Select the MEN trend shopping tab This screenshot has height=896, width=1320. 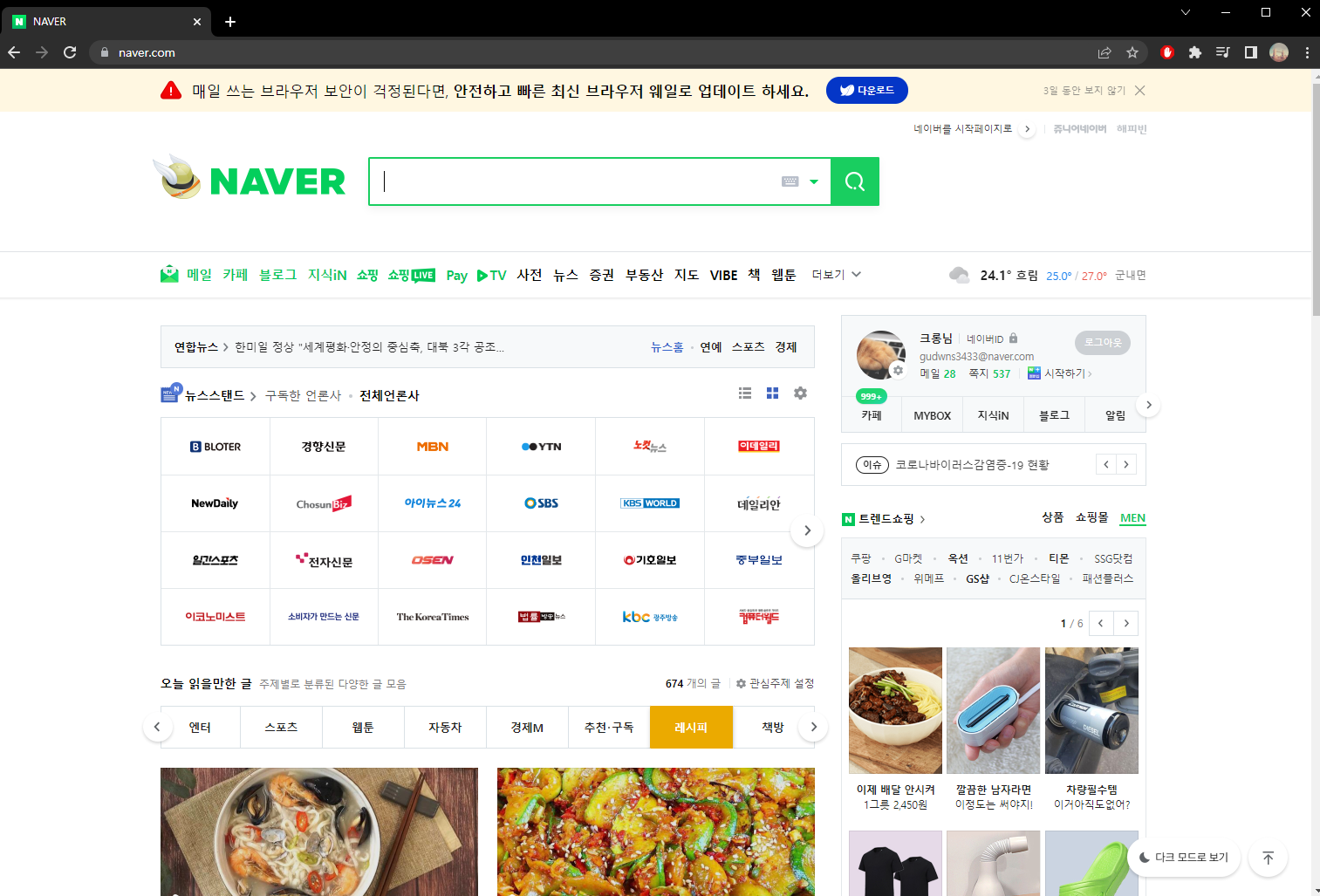[x=1132, y=517]
